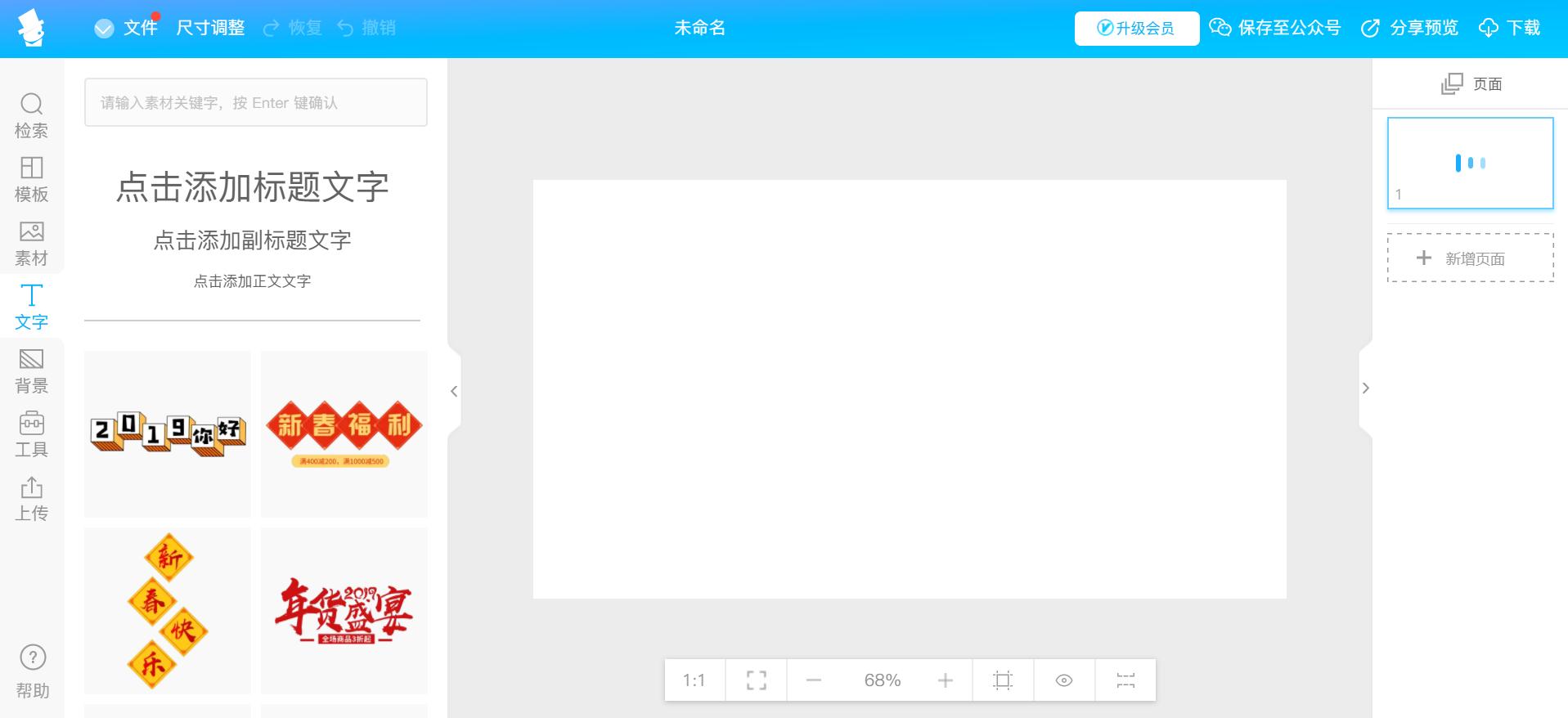The width and height of the screenshot is (1568, 718).
Task: Click the canvas crop frame icon
Action: (x=1003, y=680)
